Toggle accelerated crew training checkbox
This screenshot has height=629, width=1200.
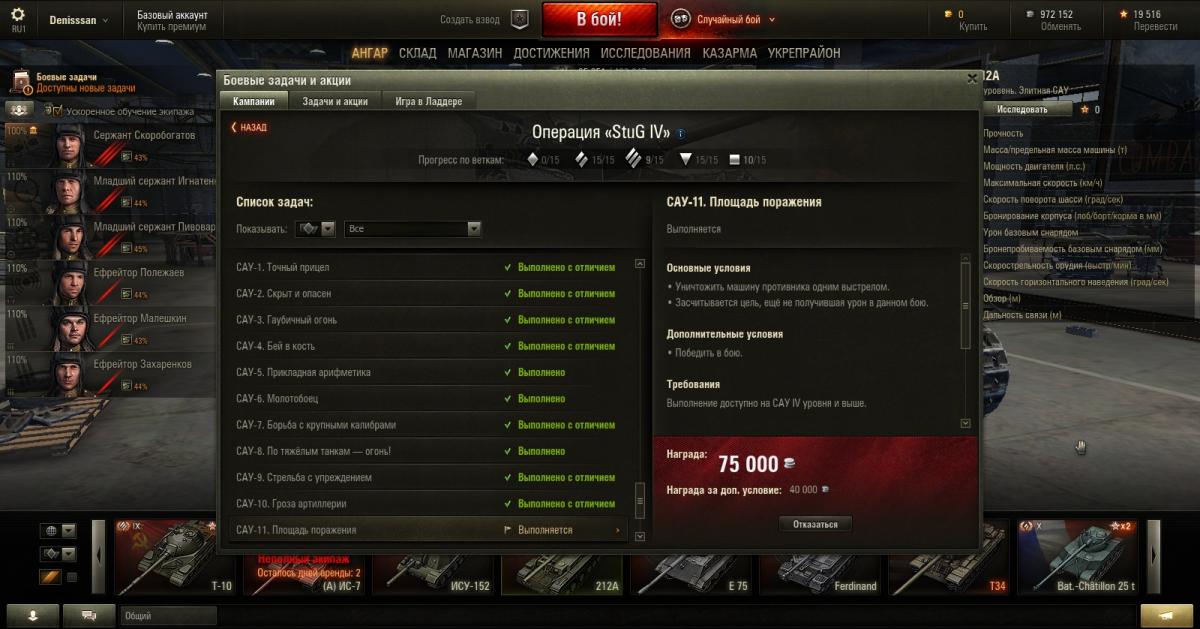coord(58,111)
